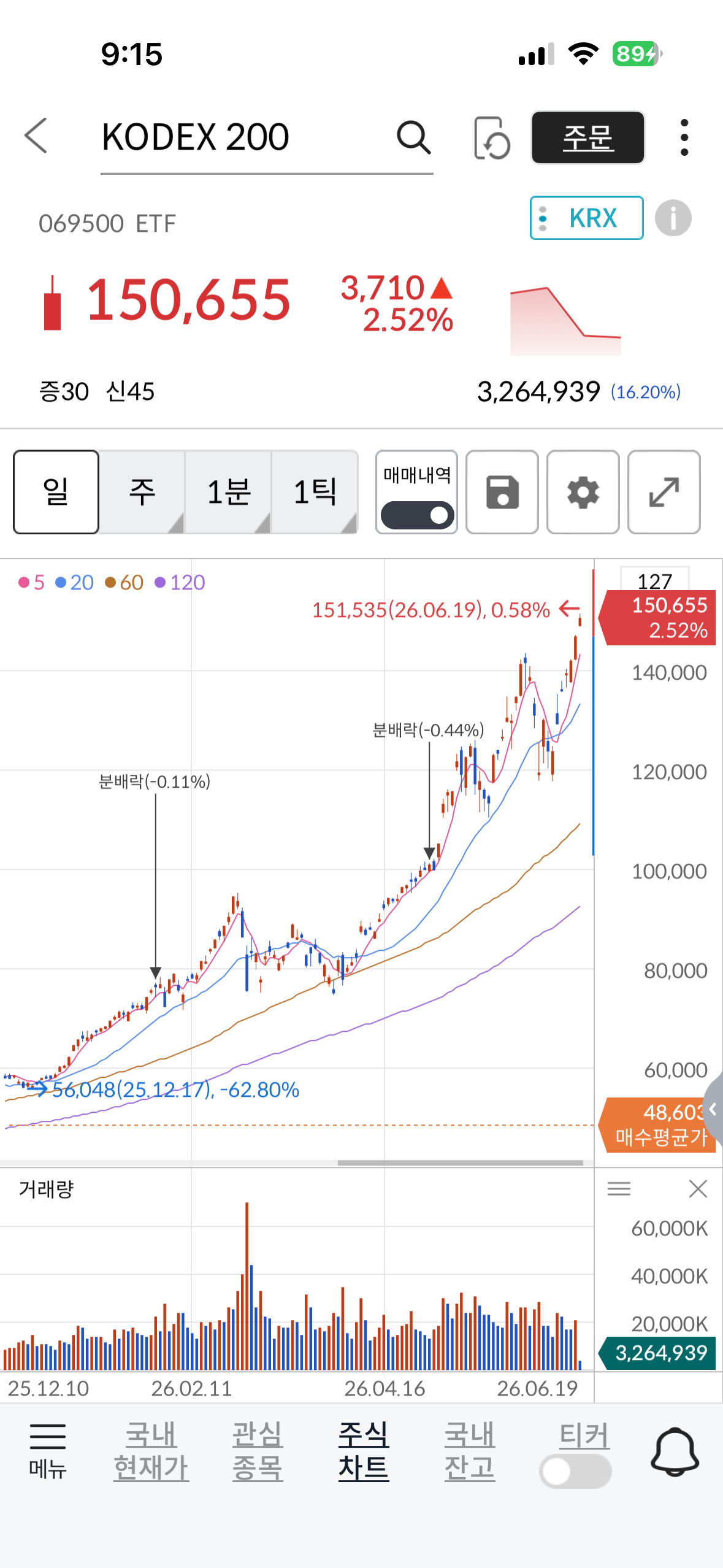Tap the 56,048(25.12.17) low label
The height and width of the screenshot is (1568, 723).
click(x=175, y=1090)
